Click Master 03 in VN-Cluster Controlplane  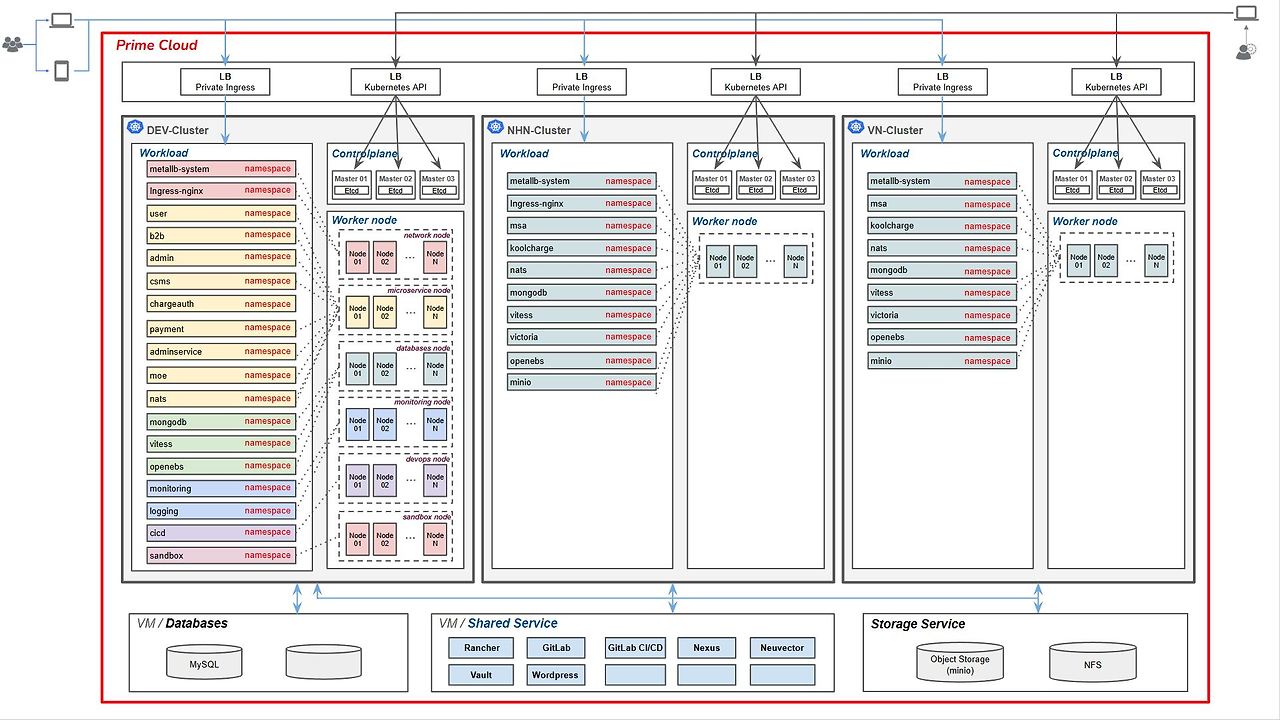tap(1160, 184)
